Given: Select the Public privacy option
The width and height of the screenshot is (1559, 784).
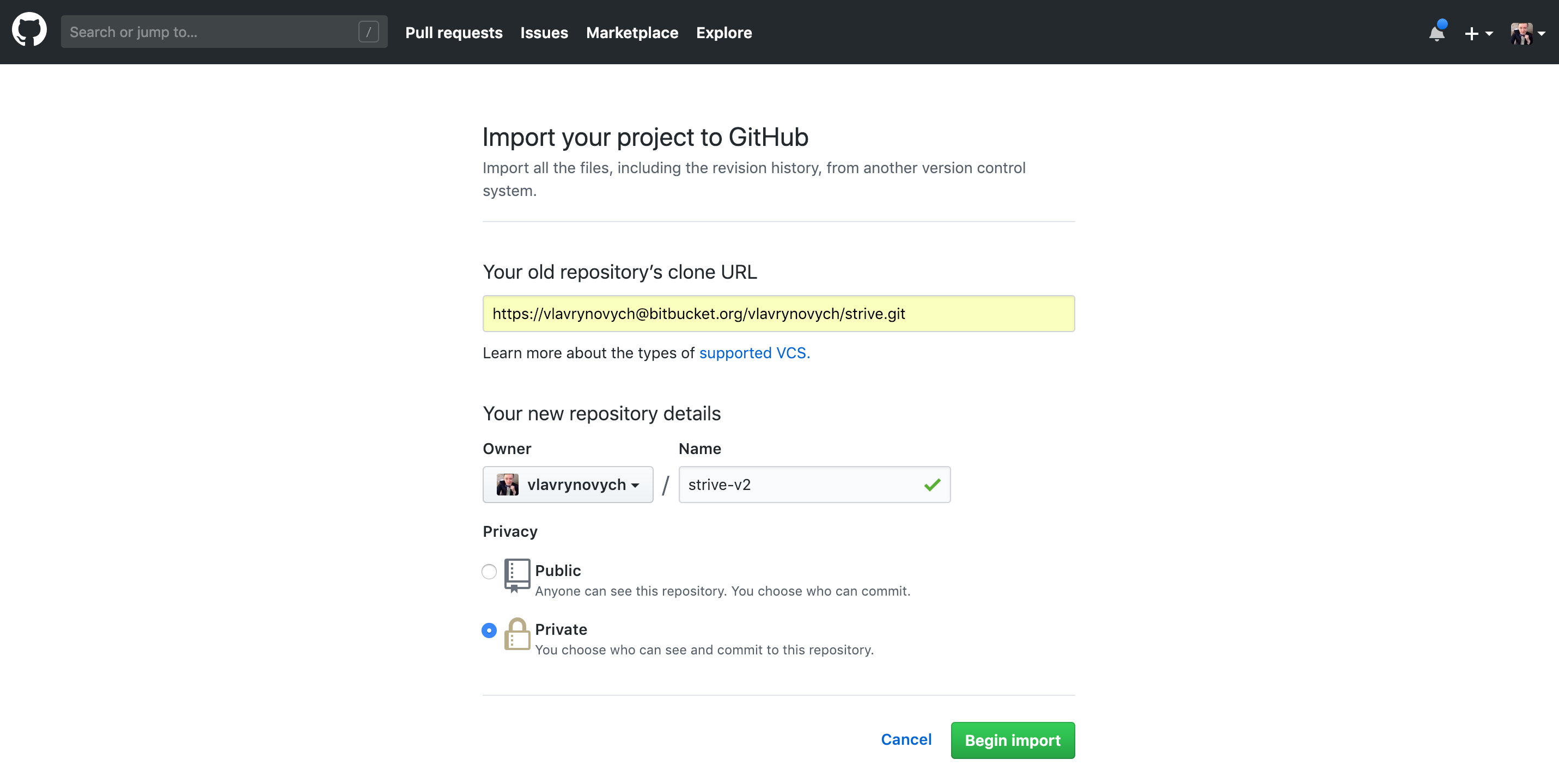Looking at the screenshot, I should [489, 571].
